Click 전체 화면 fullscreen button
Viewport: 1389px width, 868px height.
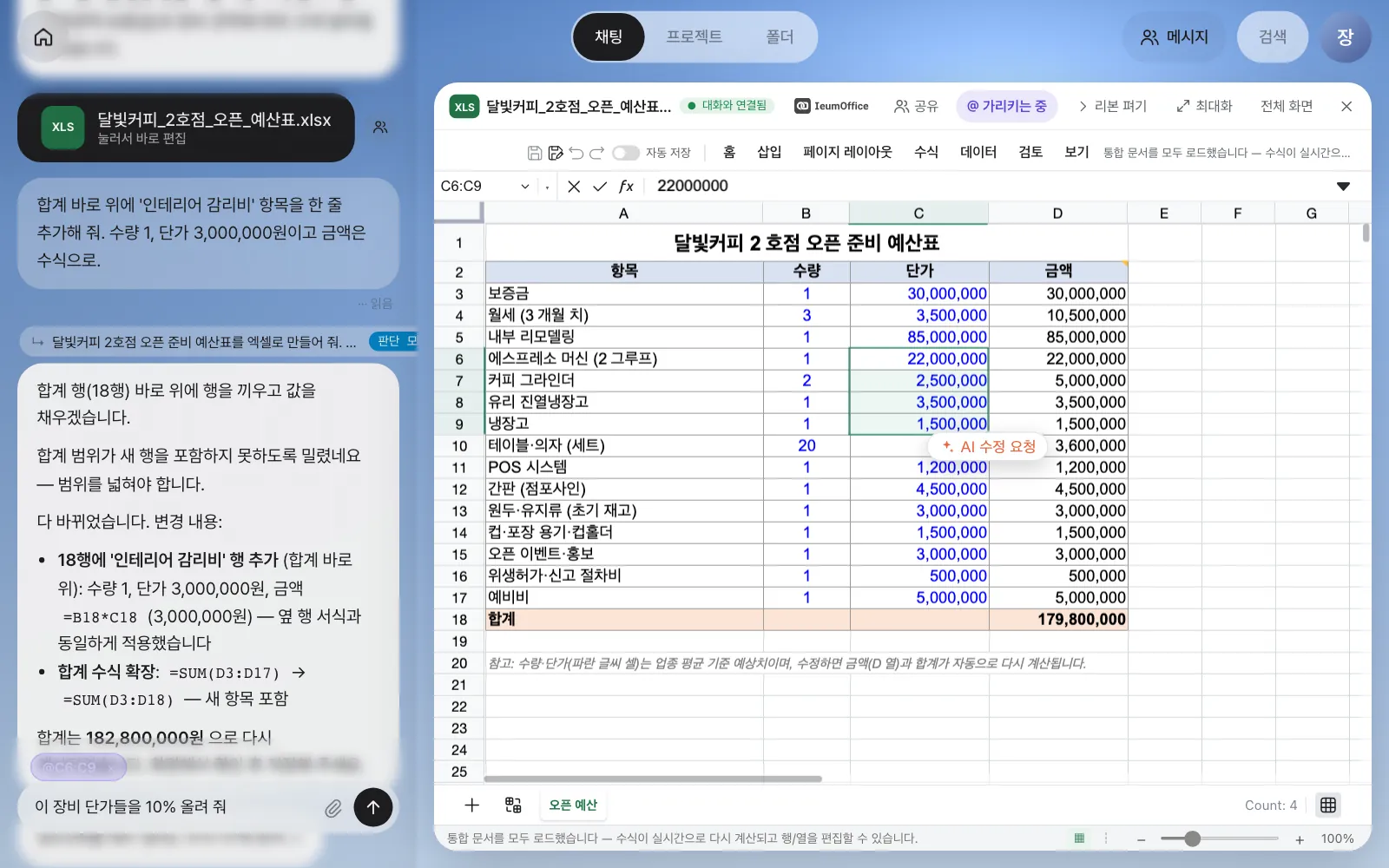(1286, 106)
